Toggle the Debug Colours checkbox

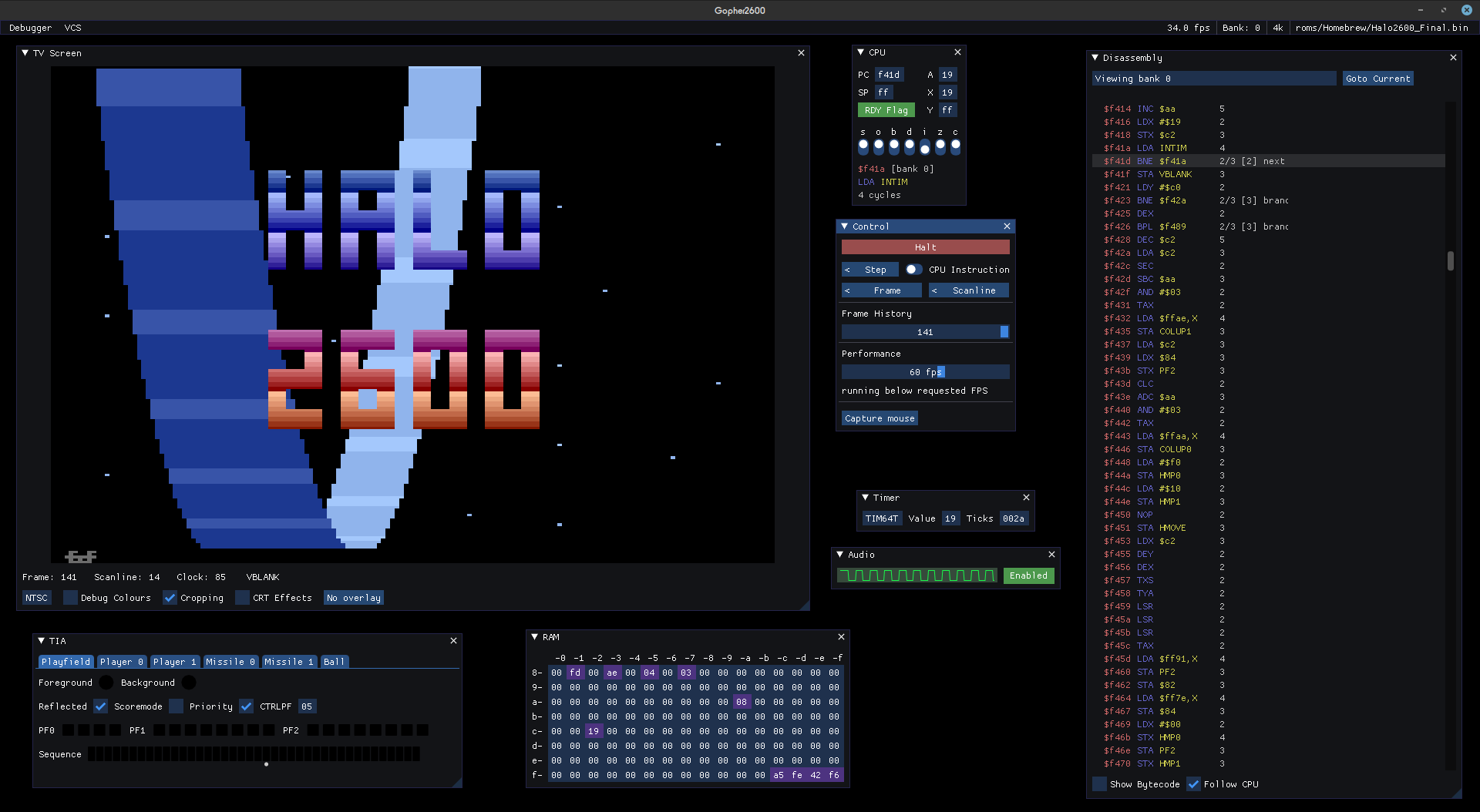[x=70, y=598]
